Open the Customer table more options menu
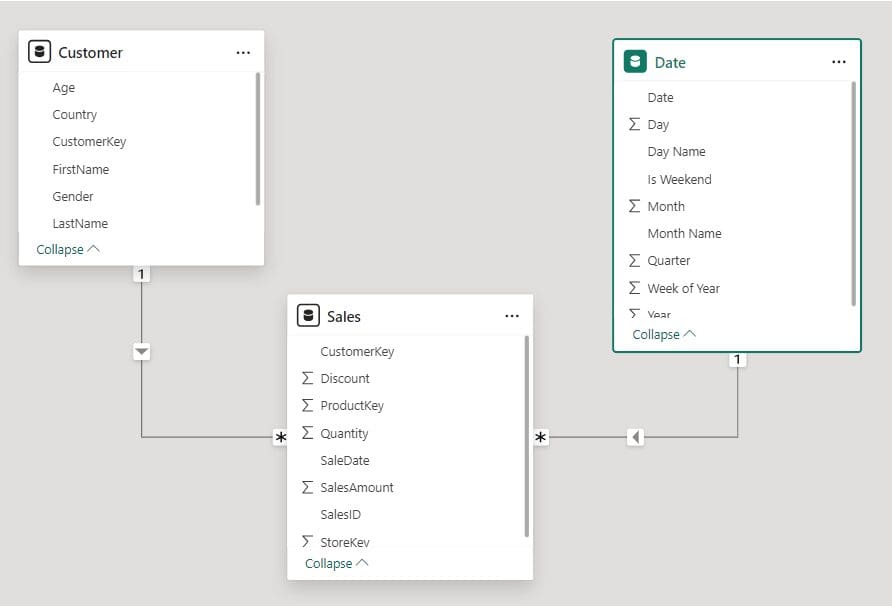Viewport: 892px width, 606px height. point(243,51)
